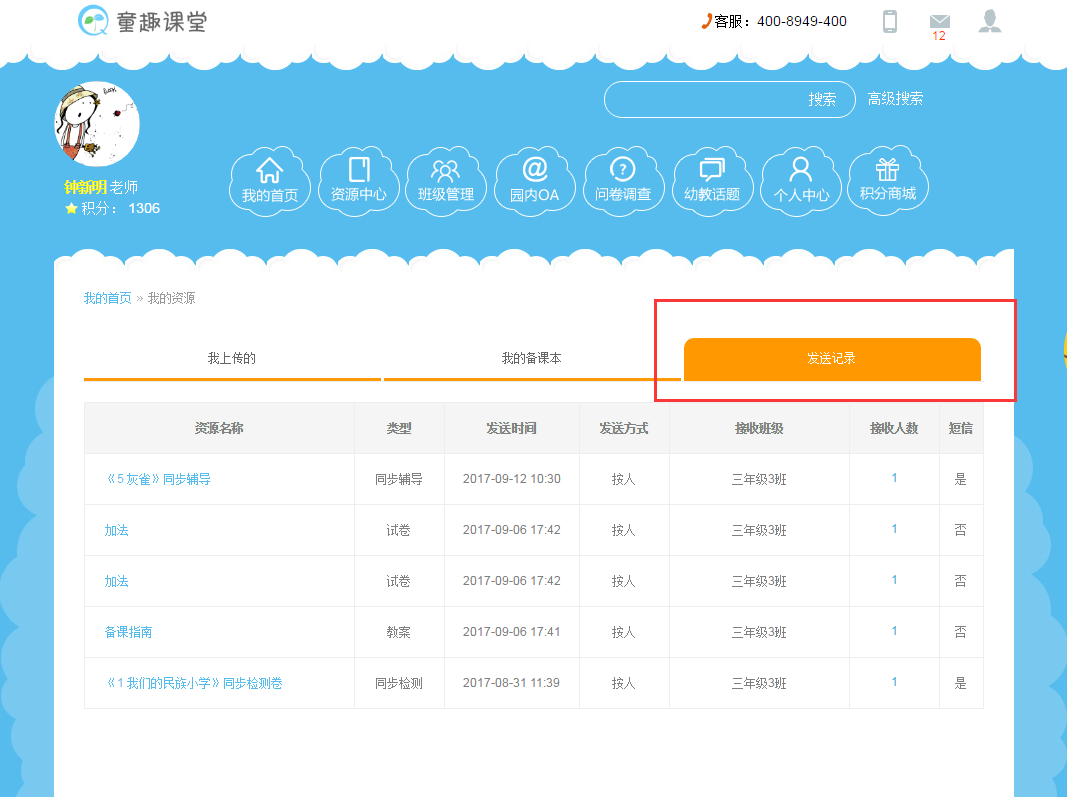Image resolution: width=1067 pixels, height=797 pixels.
Task: Open 问卷调查 survey icon
Action: [x=623, y=181]
